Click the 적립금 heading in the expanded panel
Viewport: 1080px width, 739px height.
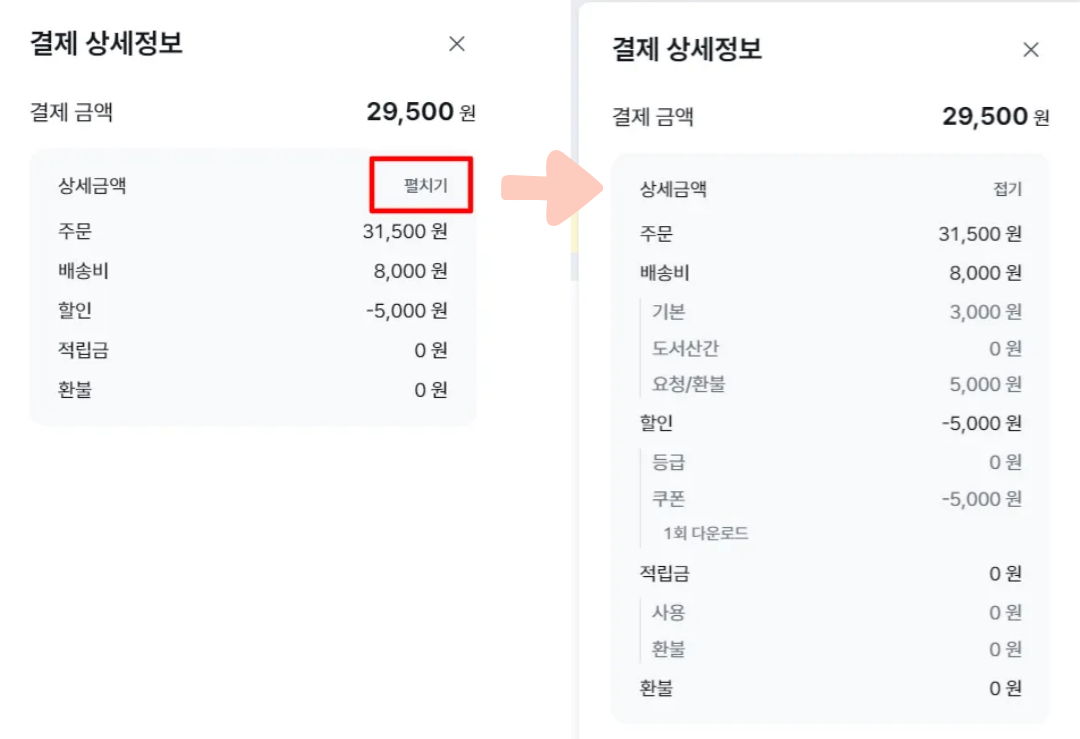664,574
